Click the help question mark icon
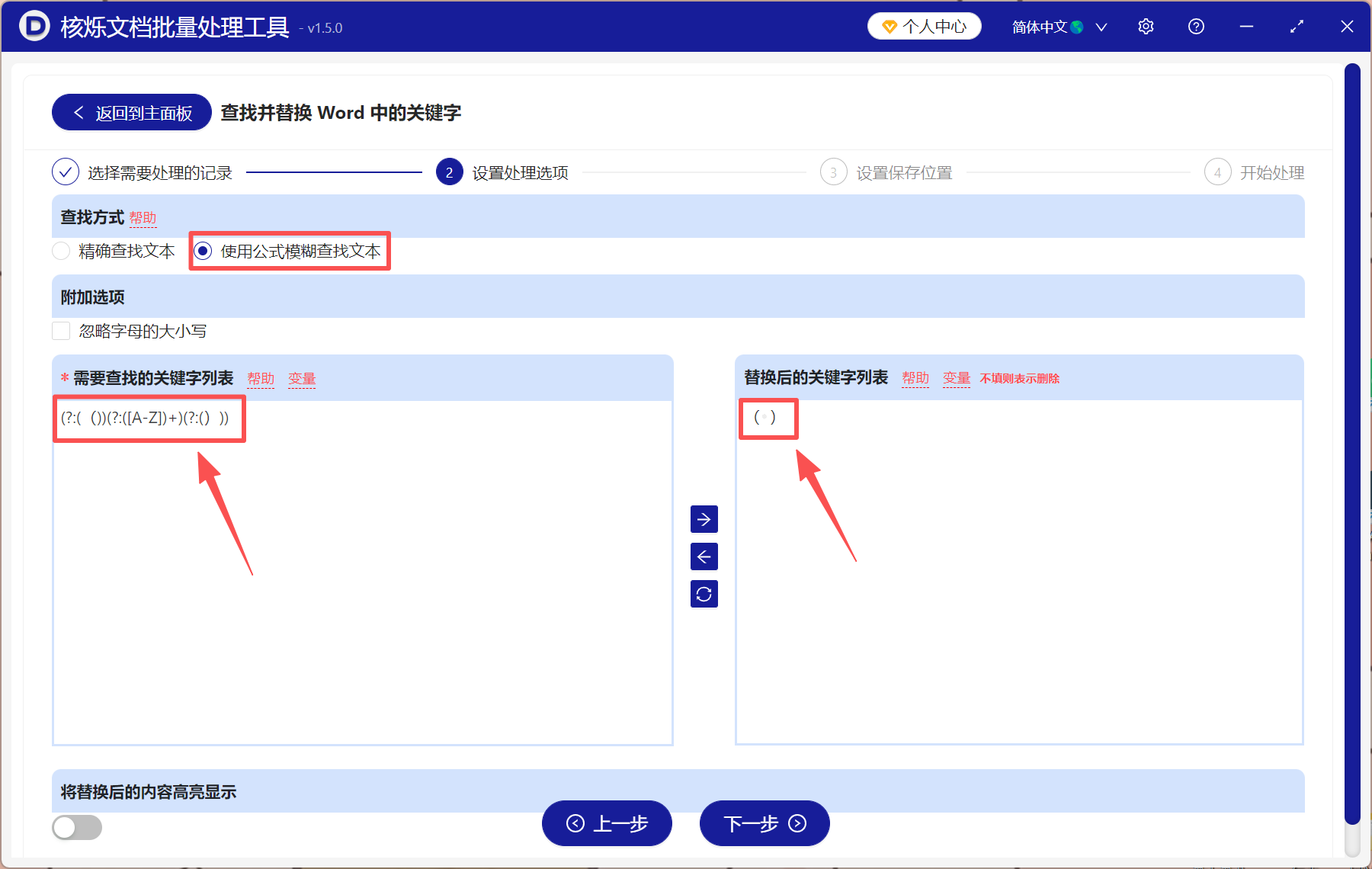The width and height of the screenshot is (1372, 869). (x=1196, y=26)
